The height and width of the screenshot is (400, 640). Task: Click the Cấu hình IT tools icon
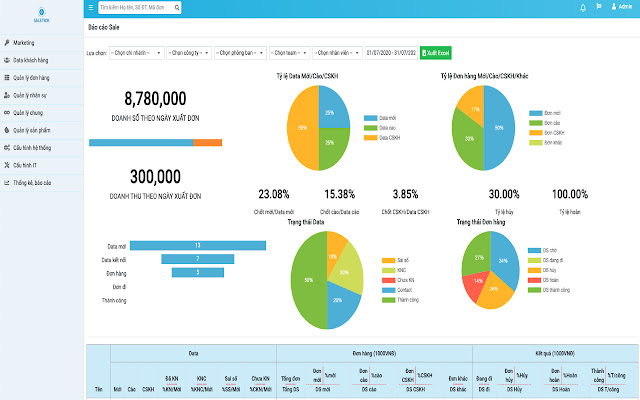pyautogui.click(x=7, y=165)
